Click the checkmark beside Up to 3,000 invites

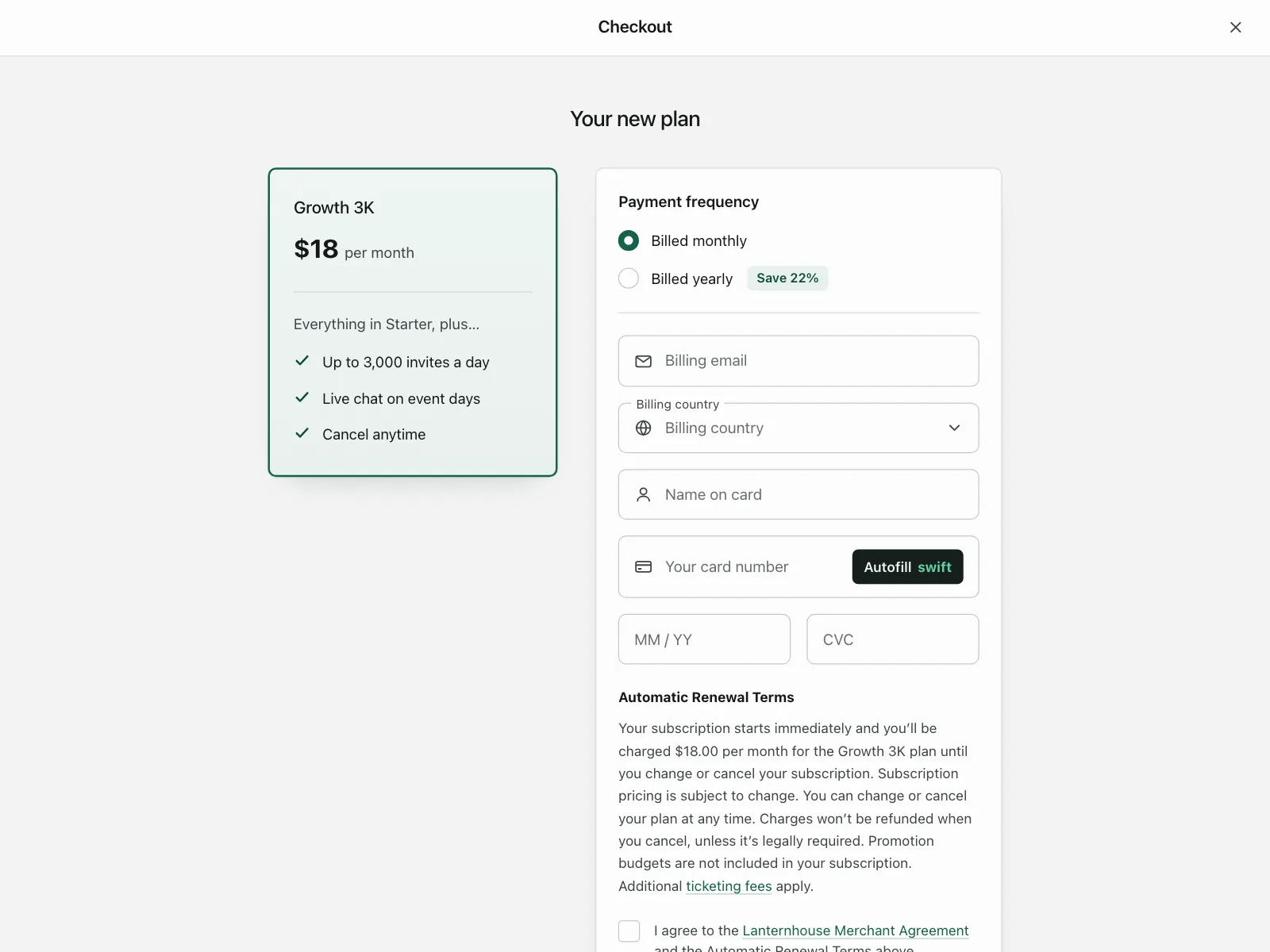302,361
